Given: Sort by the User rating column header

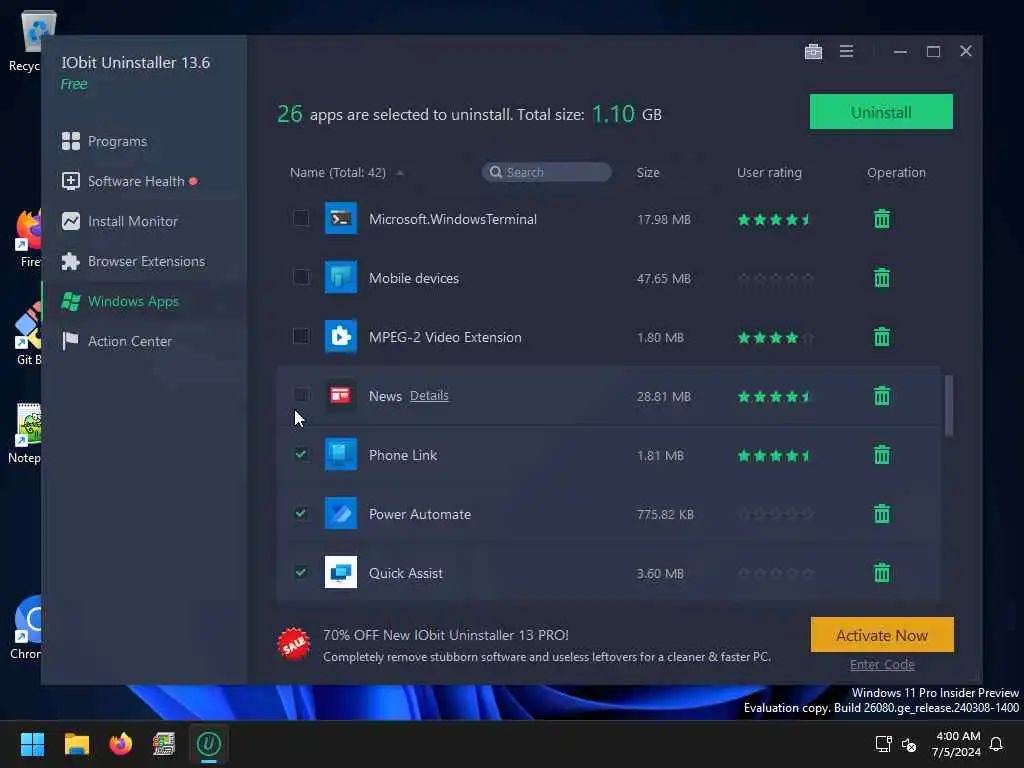Looking at the screenshot, I should click(x=769, y=172).
